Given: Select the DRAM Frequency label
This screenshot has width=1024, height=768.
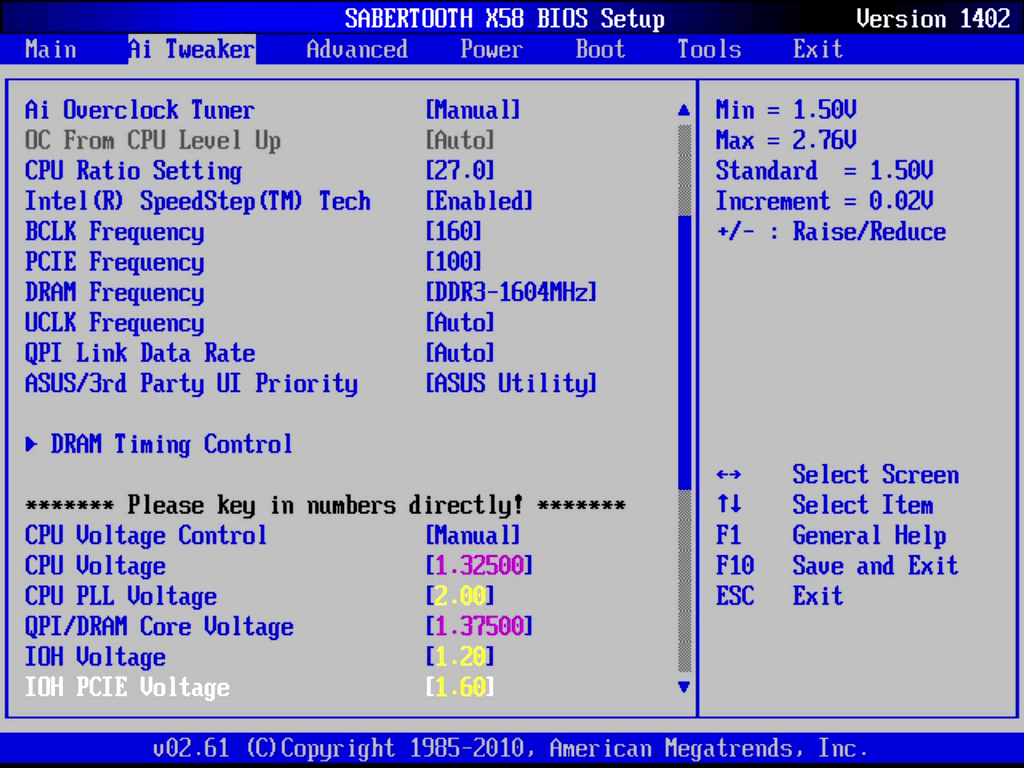Looking at the screenshot, I should point(114,293).
